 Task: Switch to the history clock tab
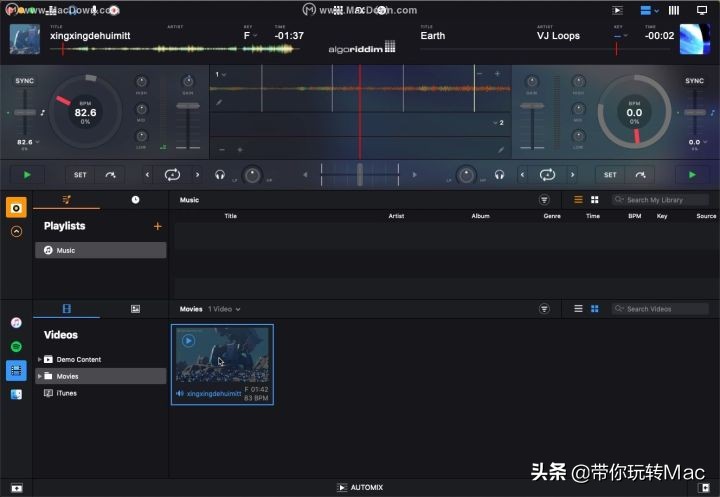[x=135, y=199]
